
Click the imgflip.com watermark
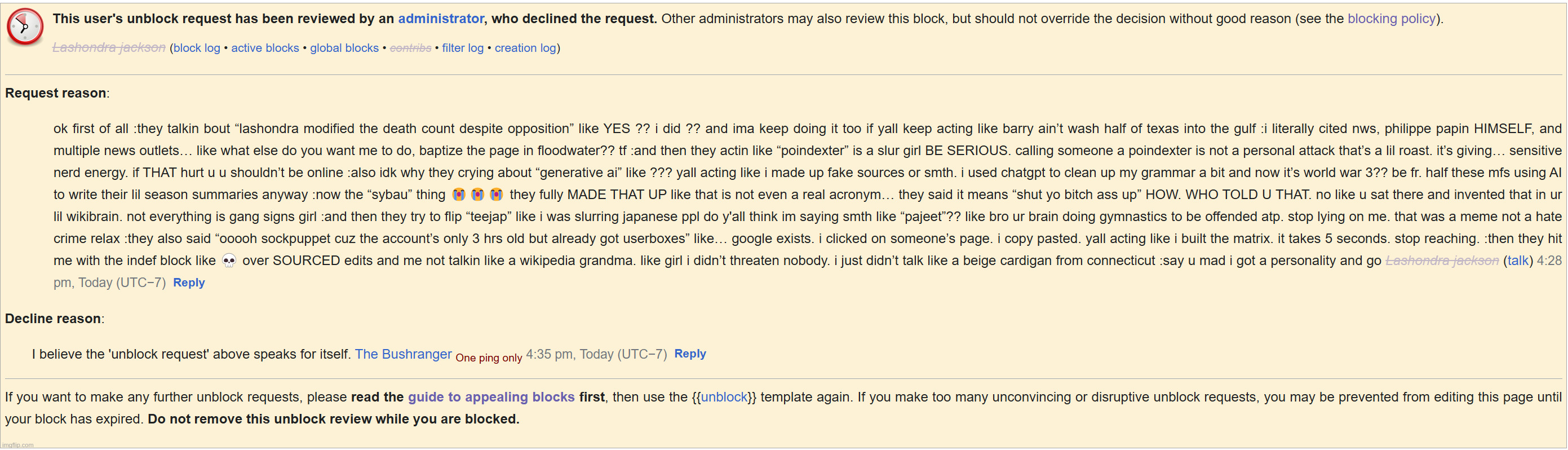(17, 445)
